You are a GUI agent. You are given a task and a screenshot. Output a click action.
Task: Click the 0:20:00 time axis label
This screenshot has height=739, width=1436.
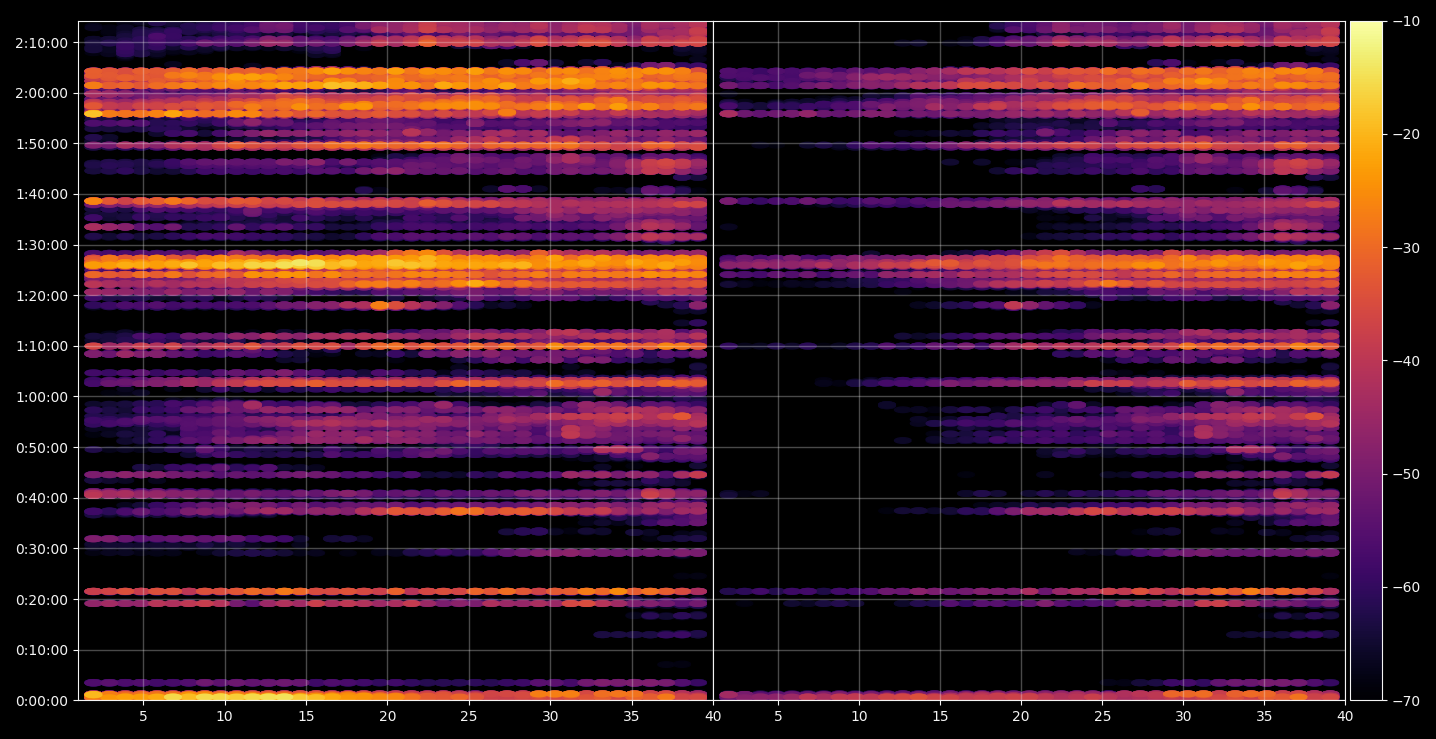click(x=42, y=600)
